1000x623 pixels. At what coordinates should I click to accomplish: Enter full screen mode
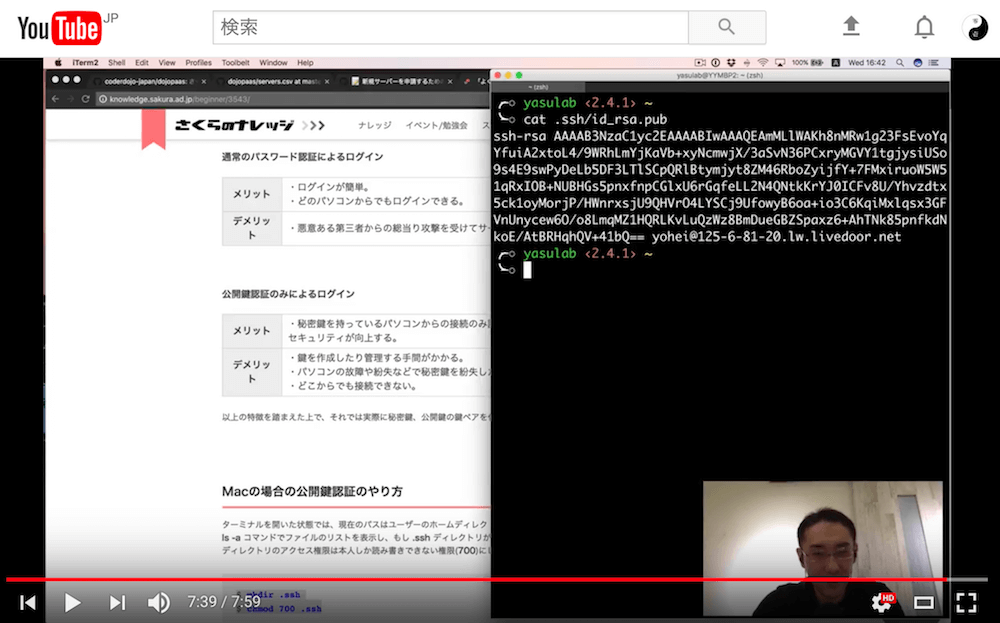[966, 602]
